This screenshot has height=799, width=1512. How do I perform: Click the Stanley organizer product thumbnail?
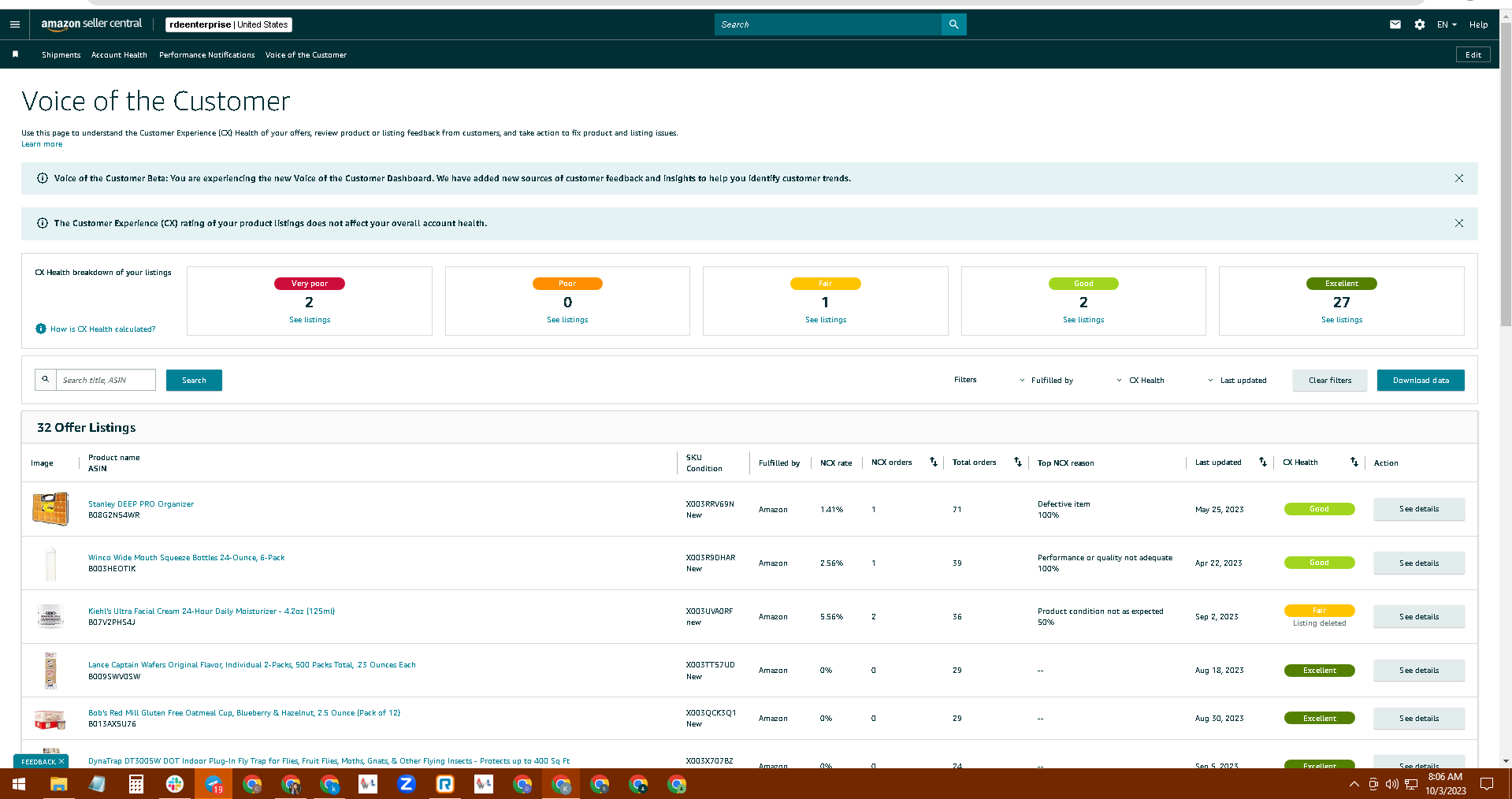[x=50, y=509]
